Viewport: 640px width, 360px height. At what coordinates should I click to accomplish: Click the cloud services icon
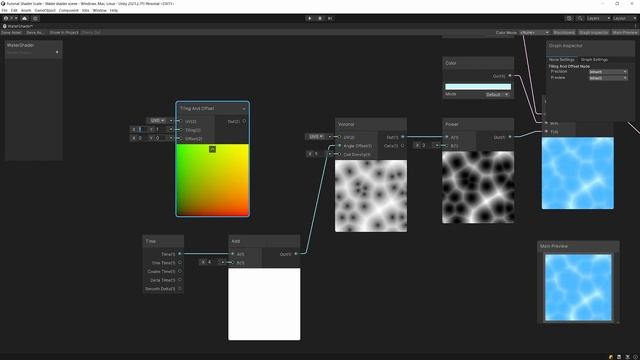coord(24,18)
